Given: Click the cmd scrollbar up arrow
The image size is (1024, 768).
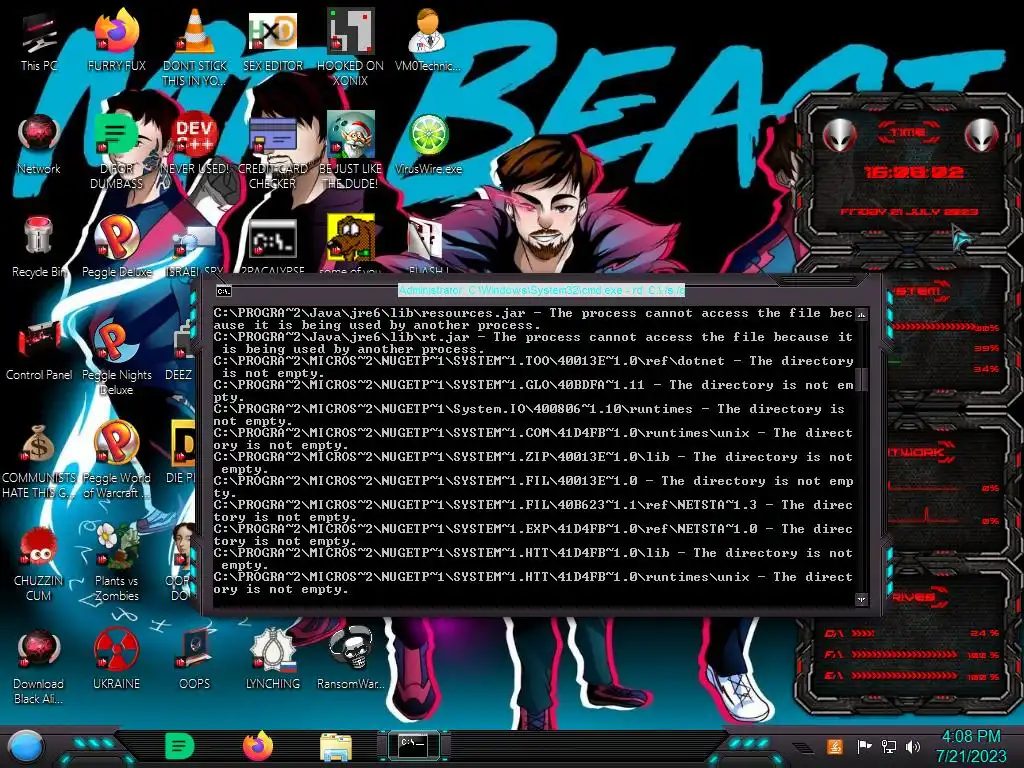Looking at the screenshot, I should 861,315.
